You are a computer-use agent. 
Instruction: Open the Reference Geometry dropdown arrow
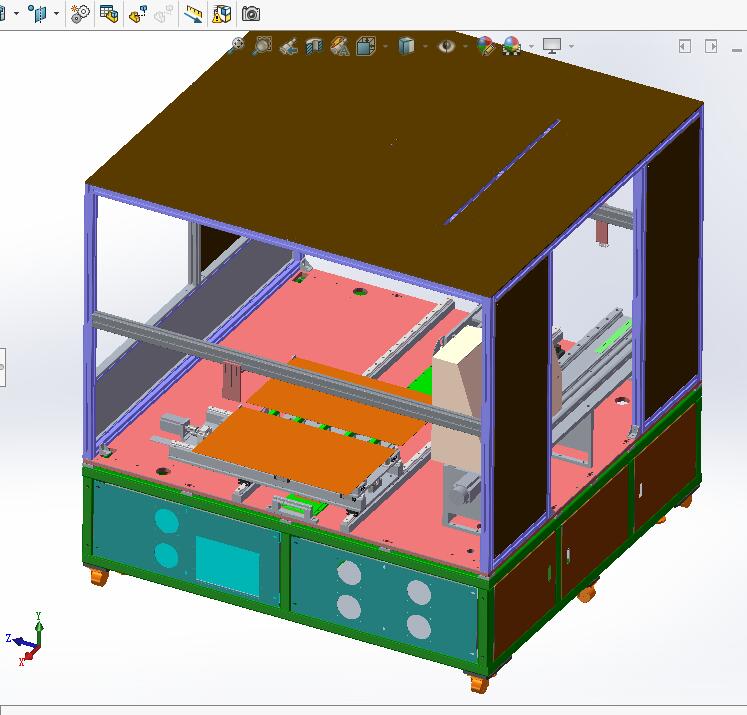pyautogui.click(x=56, y=13)
